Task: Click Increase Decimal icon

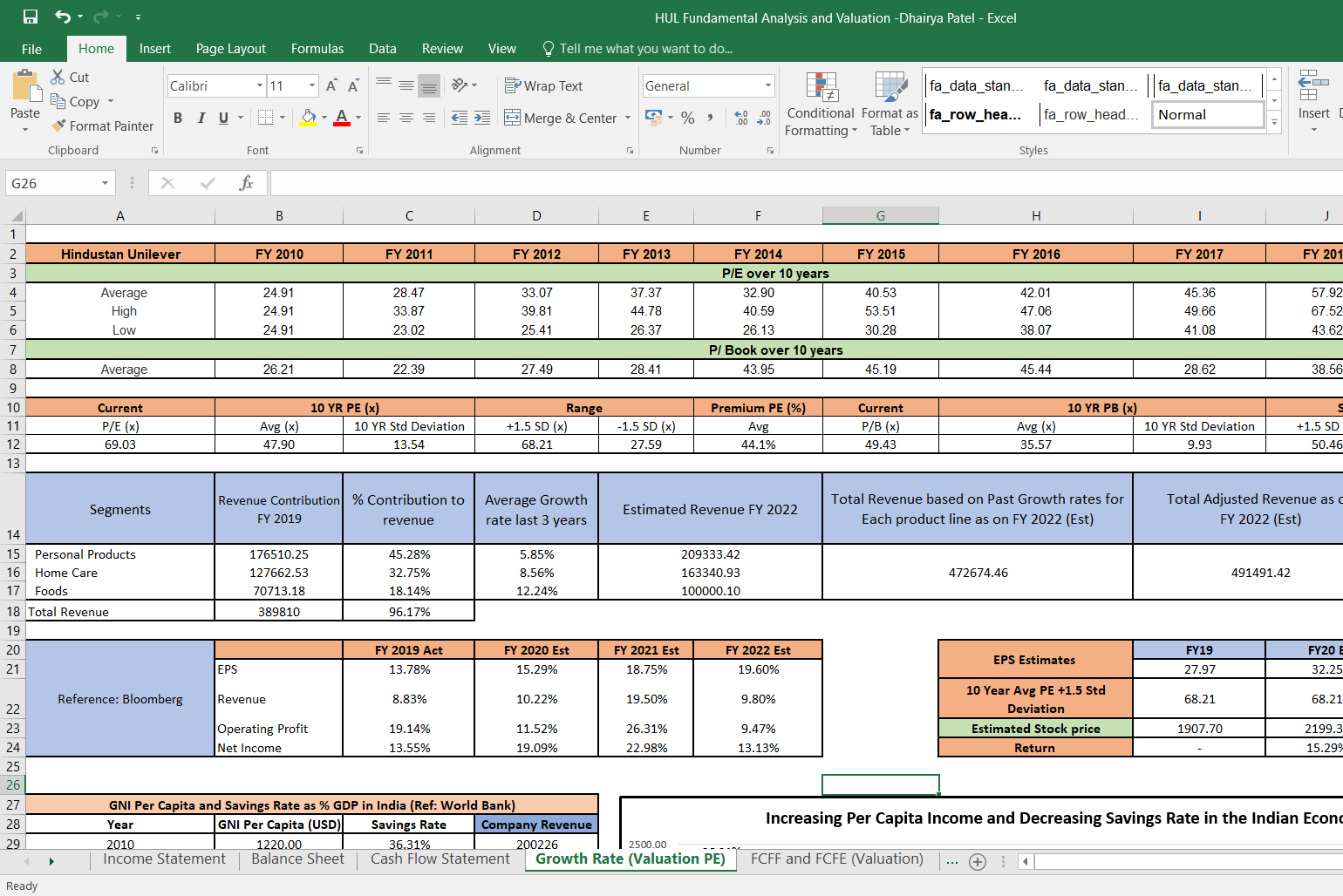Action: click(x=741, y=118)
